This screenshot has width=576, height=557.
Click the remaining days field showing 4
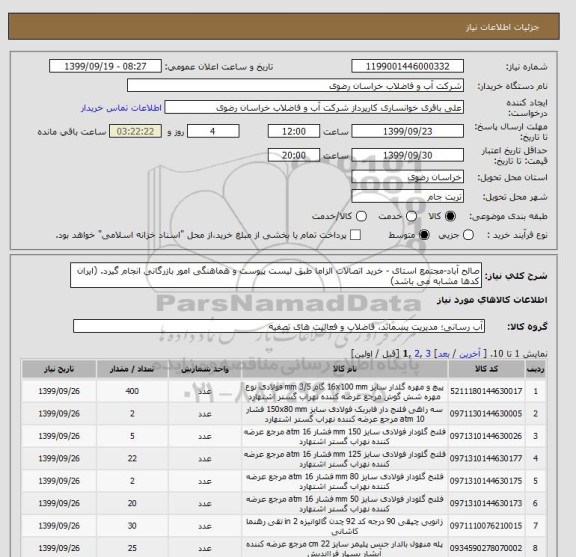point(213,131)
